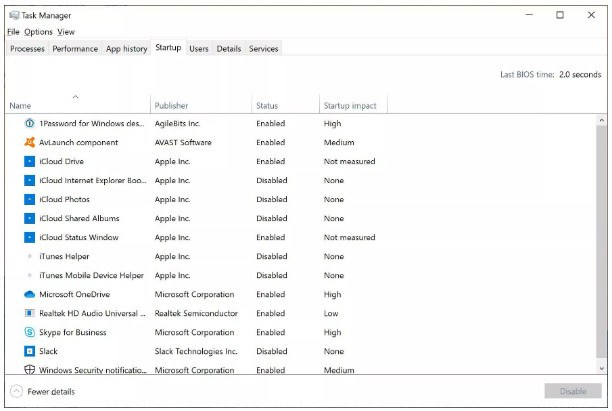612x411 pixels.
Task: Click Not measured in iCloud Drive row
Action: click(349, 161)
